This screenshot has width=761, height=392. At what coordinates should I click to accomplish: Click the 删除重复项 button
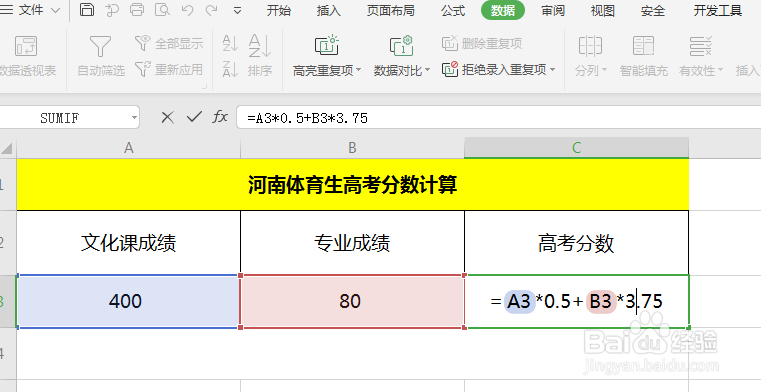[482, 43]
